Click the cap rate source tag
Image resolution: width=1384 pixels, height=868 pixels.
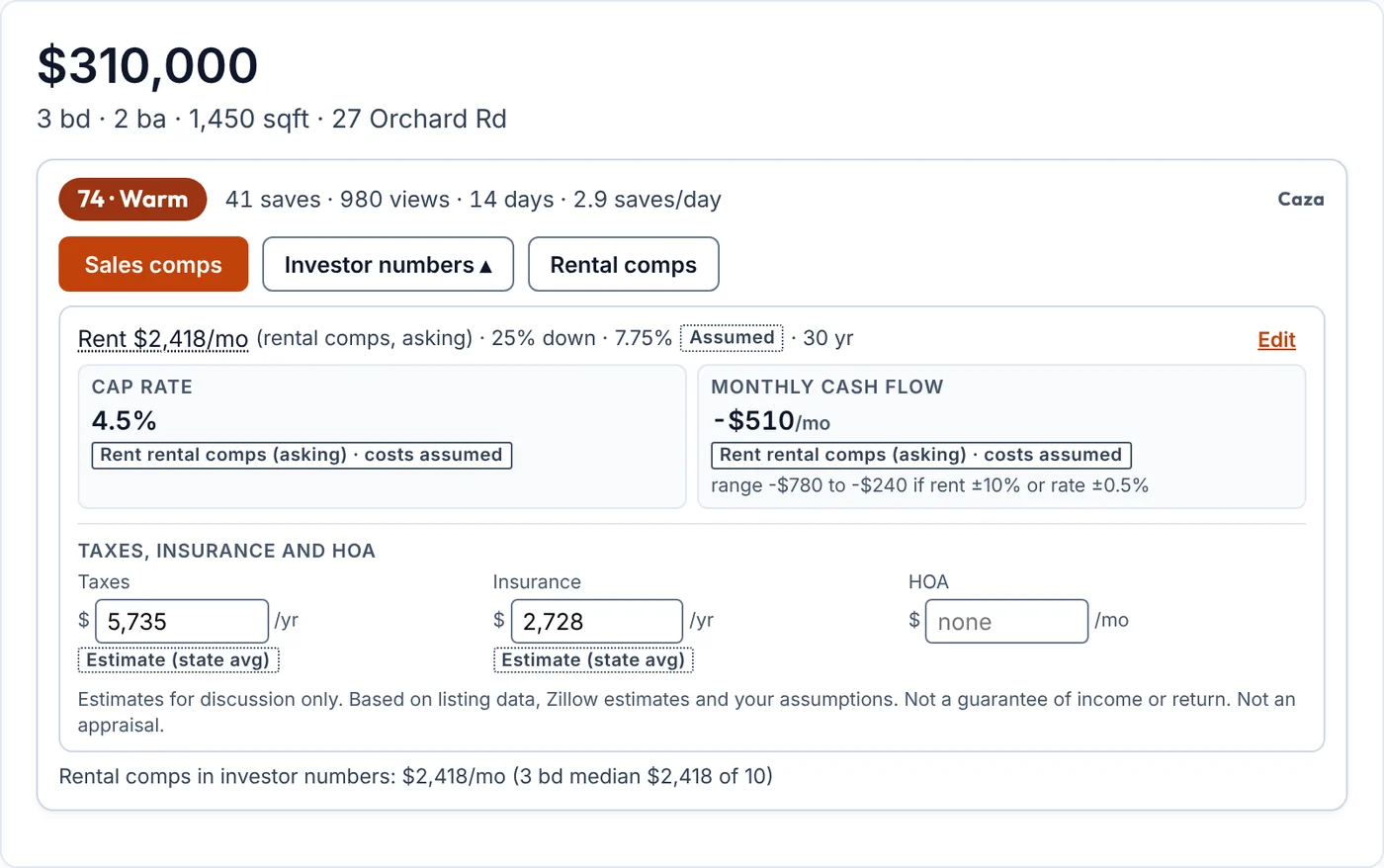[x=302, y=455]
